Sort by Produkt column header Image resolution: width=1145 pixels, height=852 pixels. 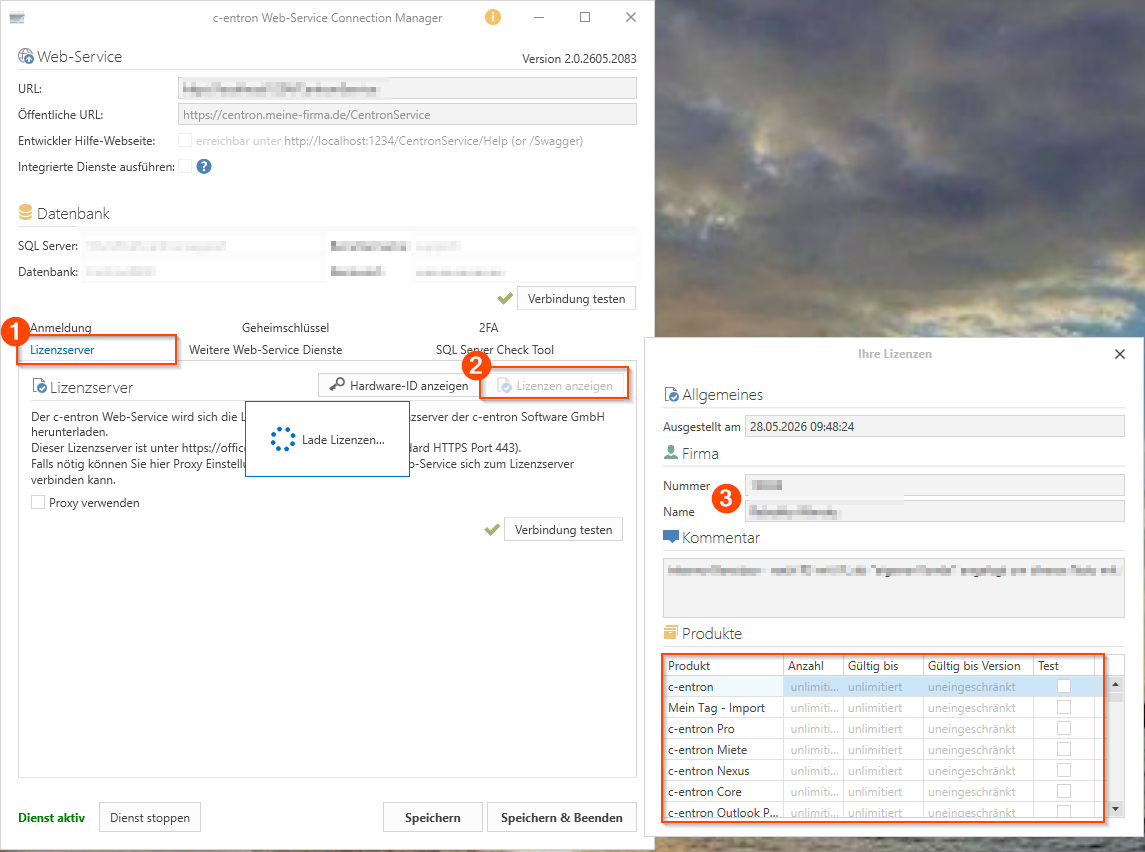723,665
